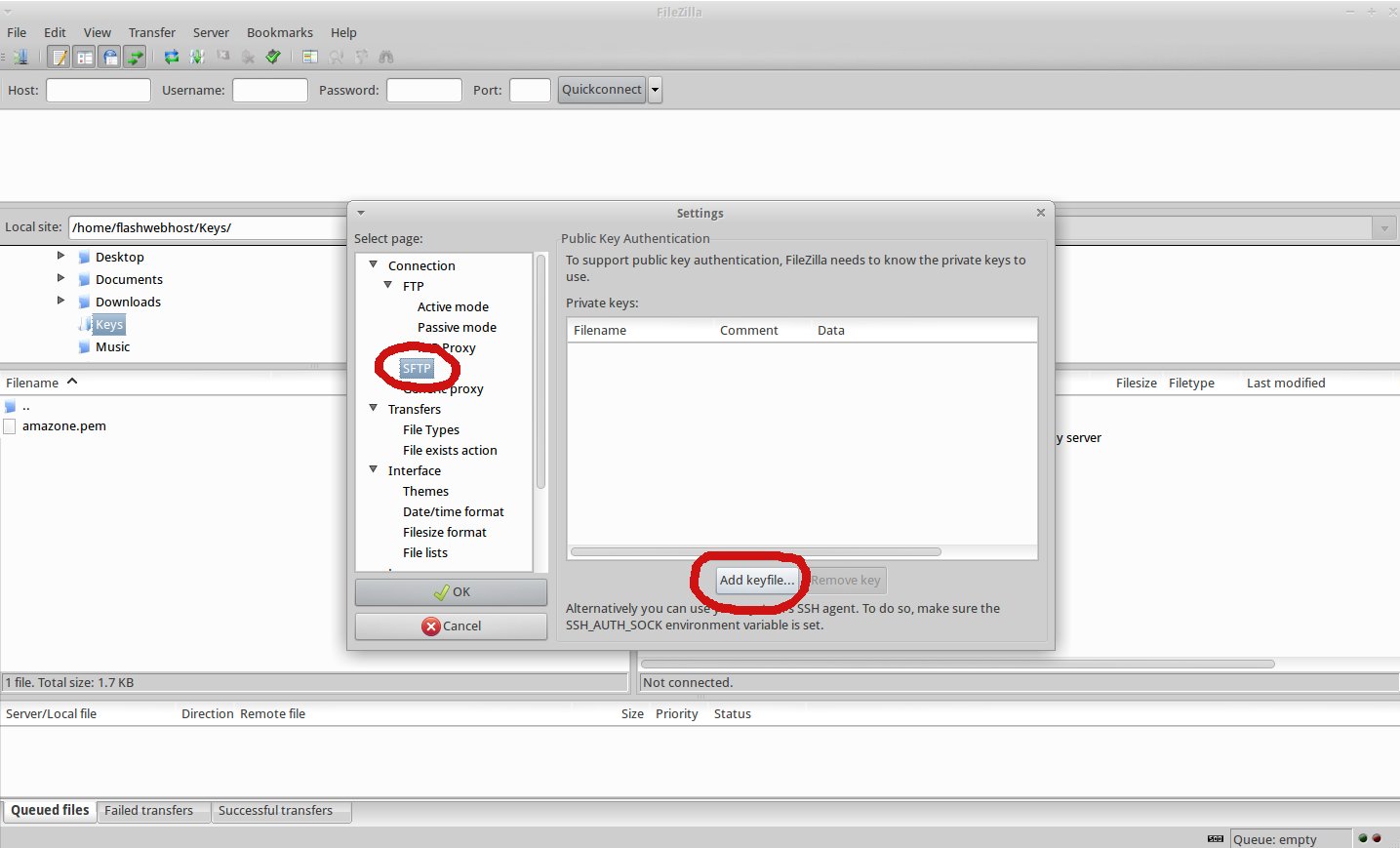Viewport: 1400px width, 848px height.
Task: Click the Music folder icon
Action: pyautogui.click(x=84, y=346)
